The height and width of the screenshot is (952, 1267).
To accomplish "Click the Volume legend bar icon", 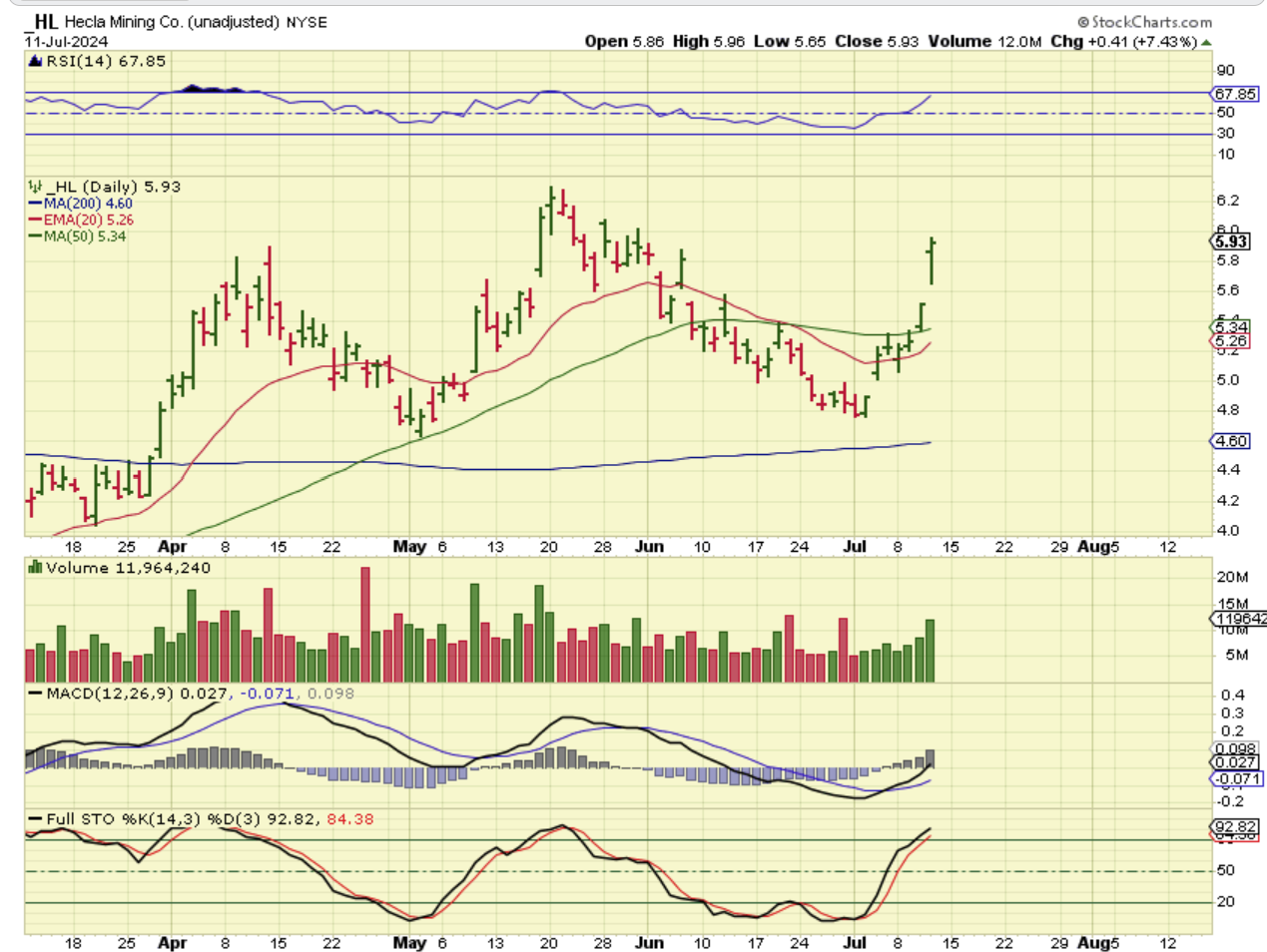I will pos(35,568).
